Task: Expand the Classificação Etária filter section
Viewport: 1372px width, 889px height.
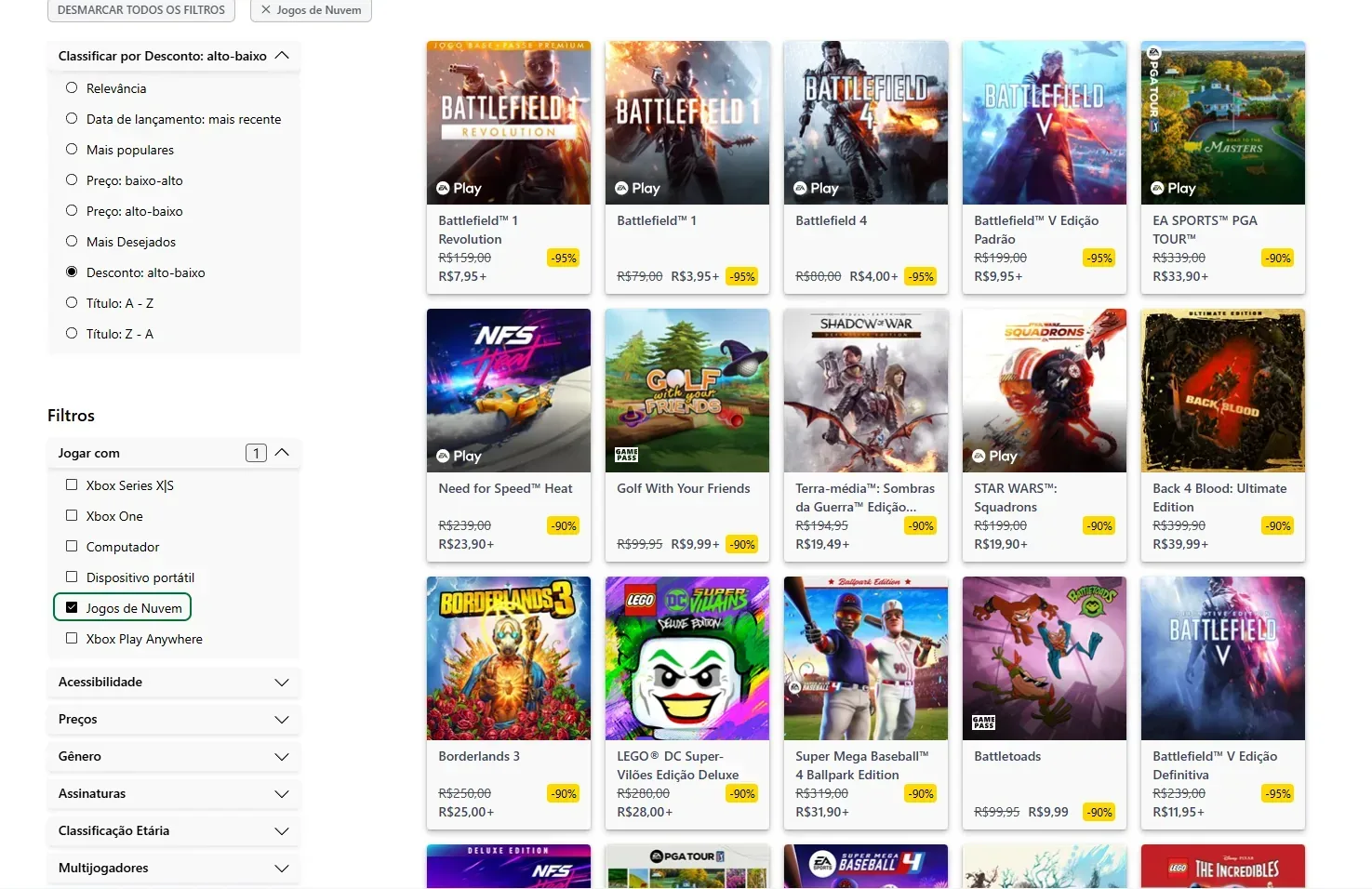Action: (x=174, y=830)
